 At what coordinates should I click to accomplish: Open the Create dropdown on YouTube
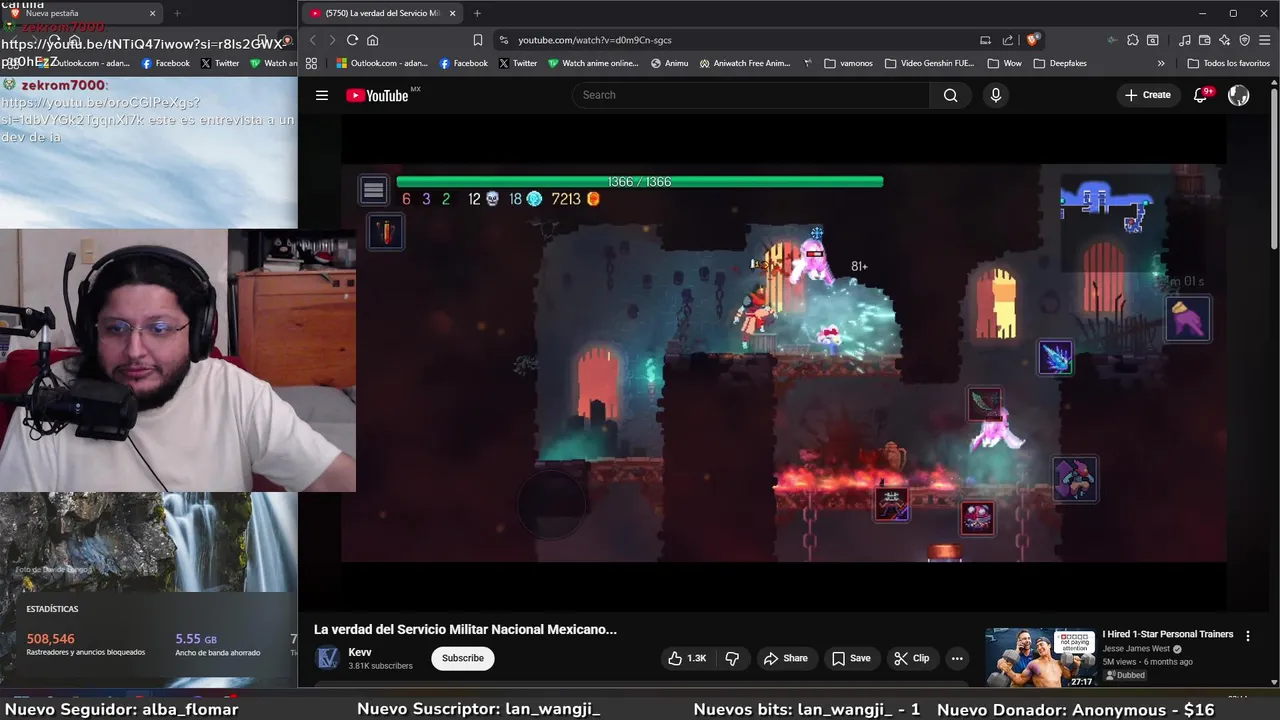click(1147, 95)
